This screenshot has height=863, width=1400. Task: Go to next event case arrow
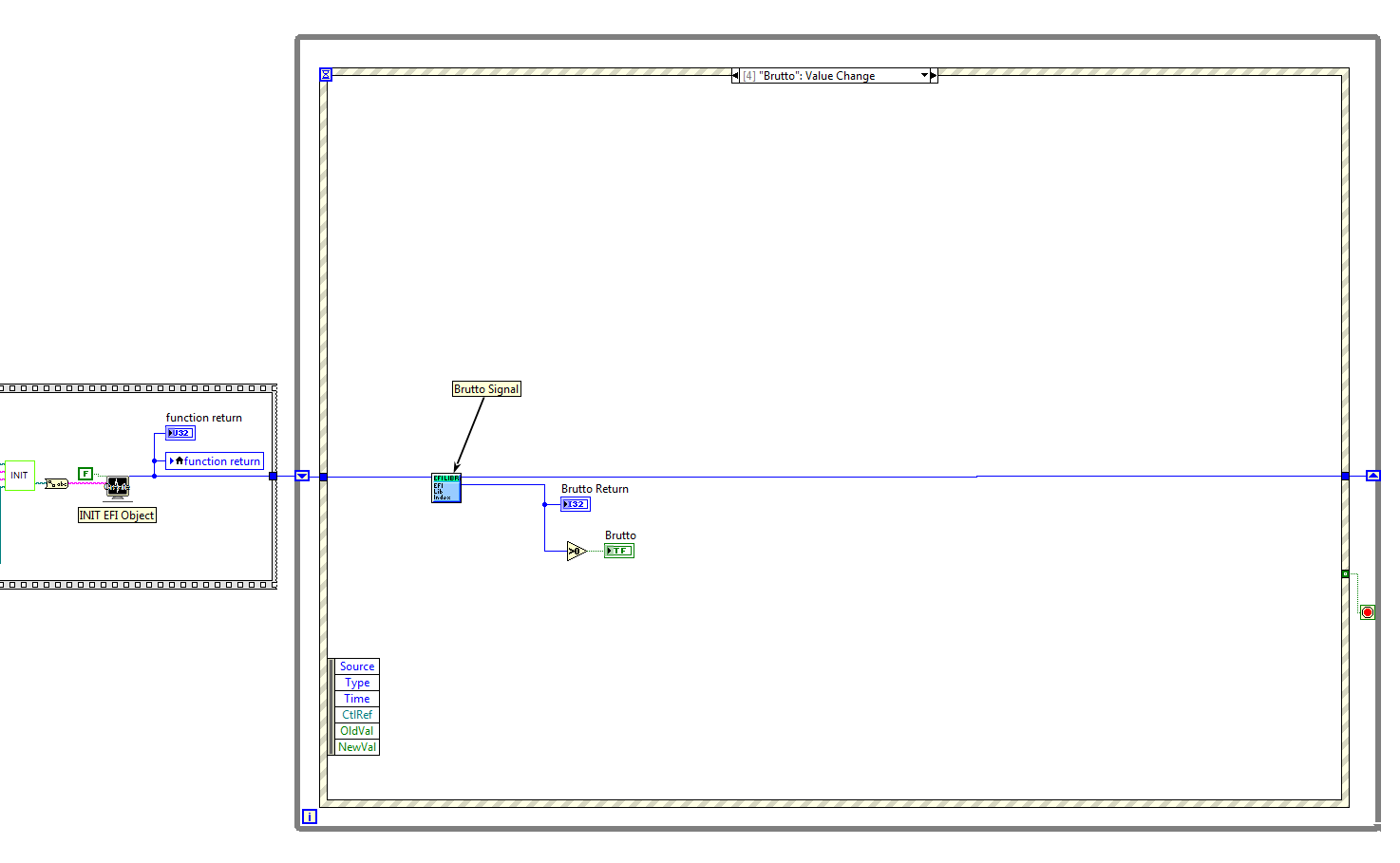coord(934,76)
